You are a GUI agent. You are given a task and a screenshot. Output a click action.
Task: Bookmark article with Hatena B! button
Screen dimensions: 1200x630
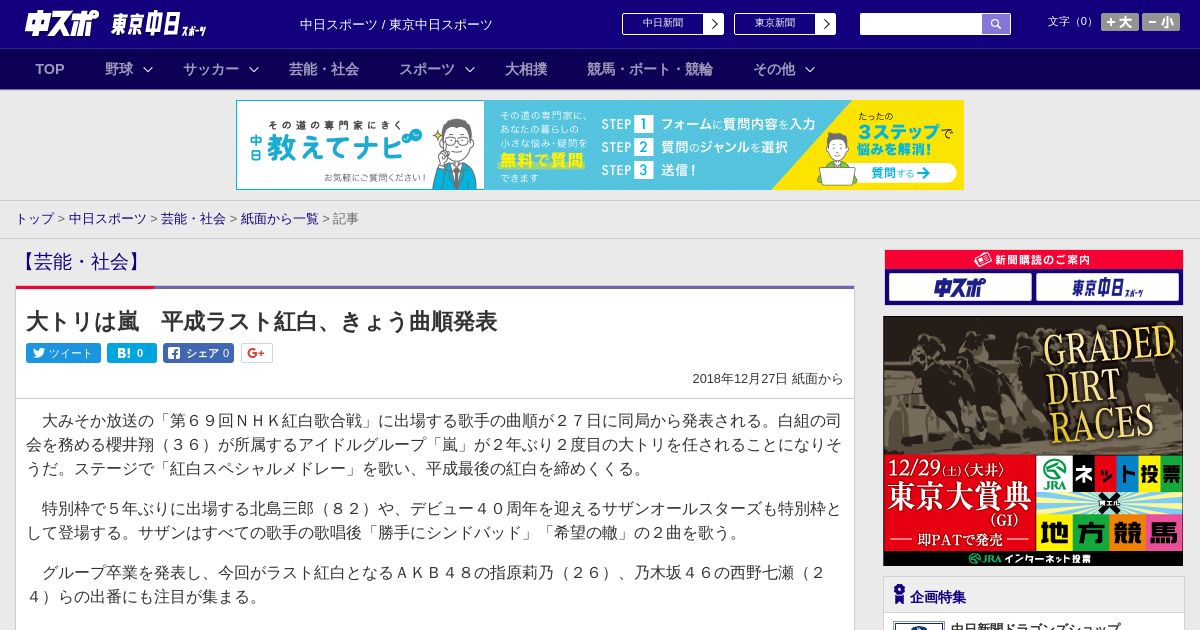(132, 353)
